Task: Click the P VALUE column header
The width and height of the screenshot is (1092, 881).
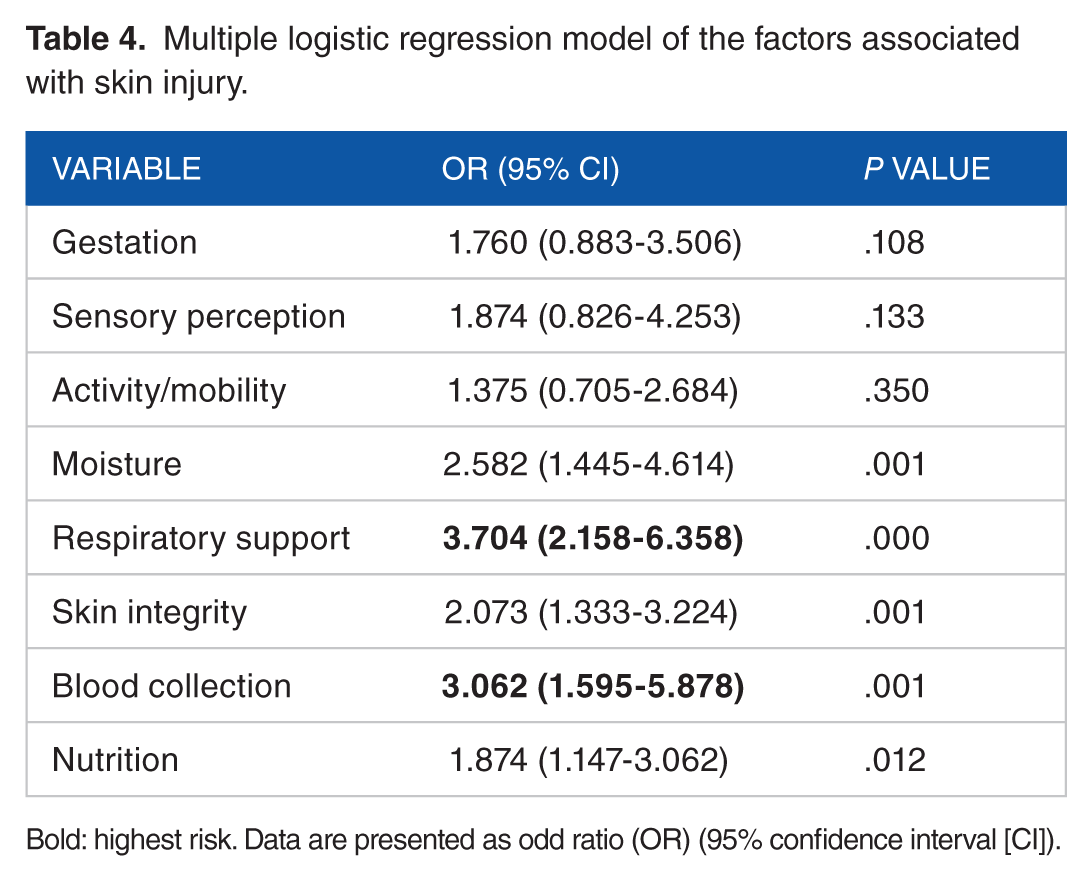Action: pyautogui.click(x=927, y=169)
